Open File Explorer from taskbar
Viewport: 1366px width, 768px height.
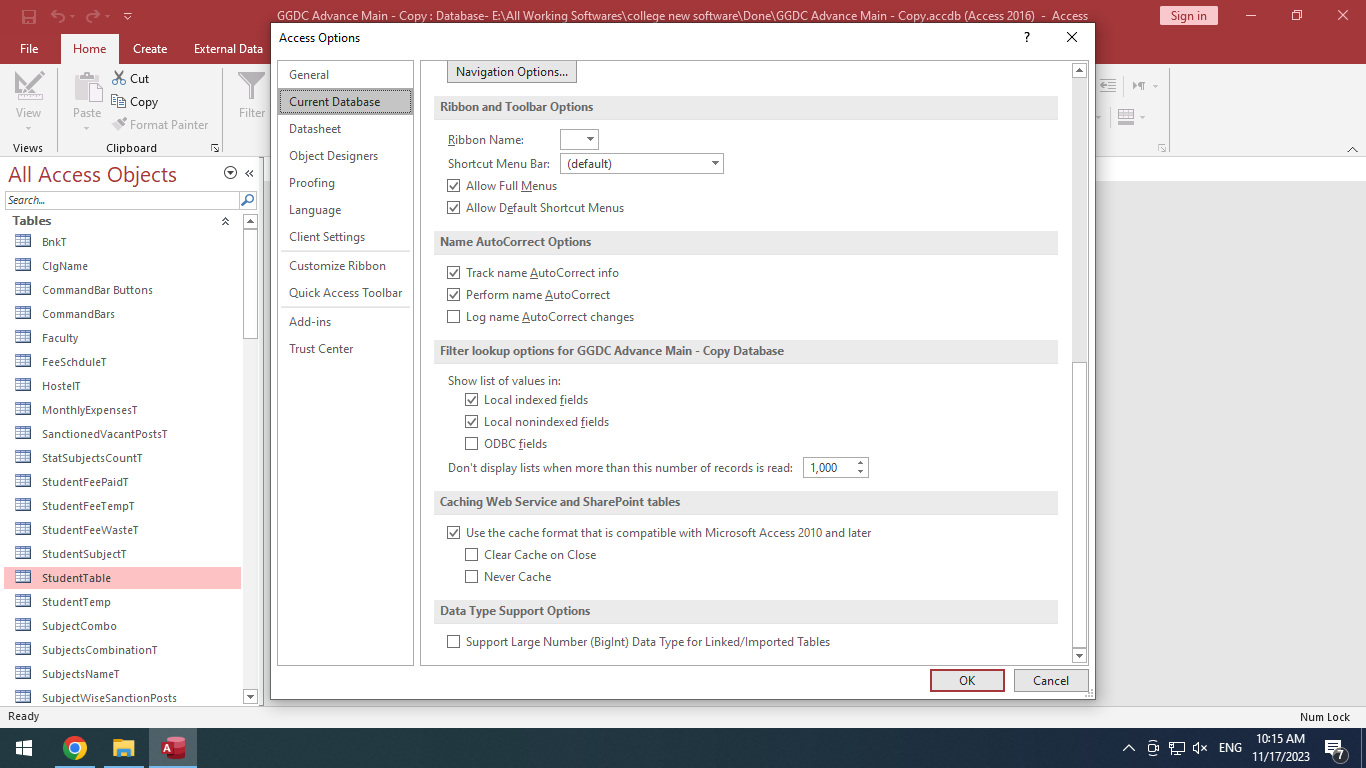tap(123, 748)
